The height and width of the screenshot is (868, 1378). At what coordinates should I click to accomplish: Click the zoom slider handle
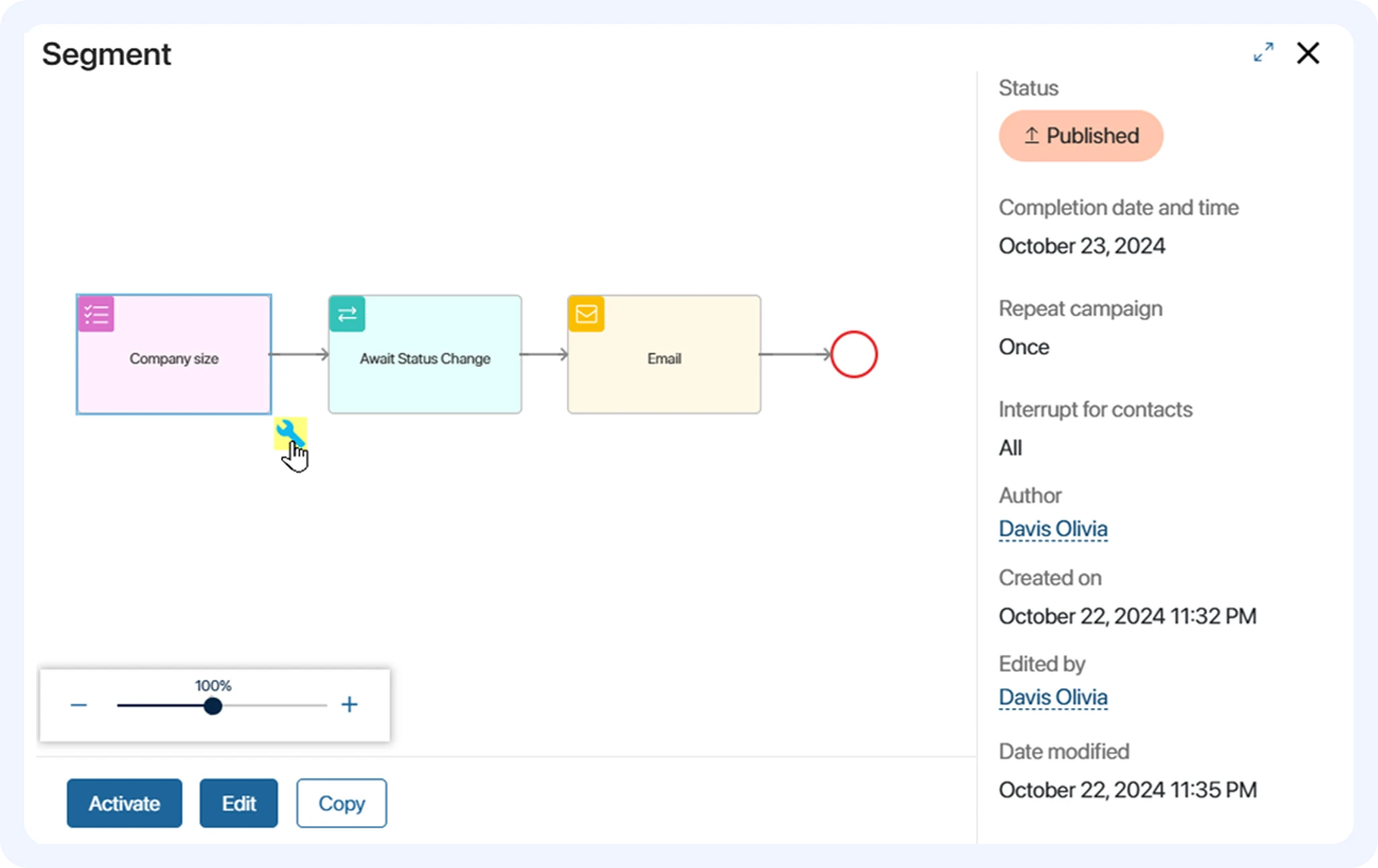coord(213,706)
